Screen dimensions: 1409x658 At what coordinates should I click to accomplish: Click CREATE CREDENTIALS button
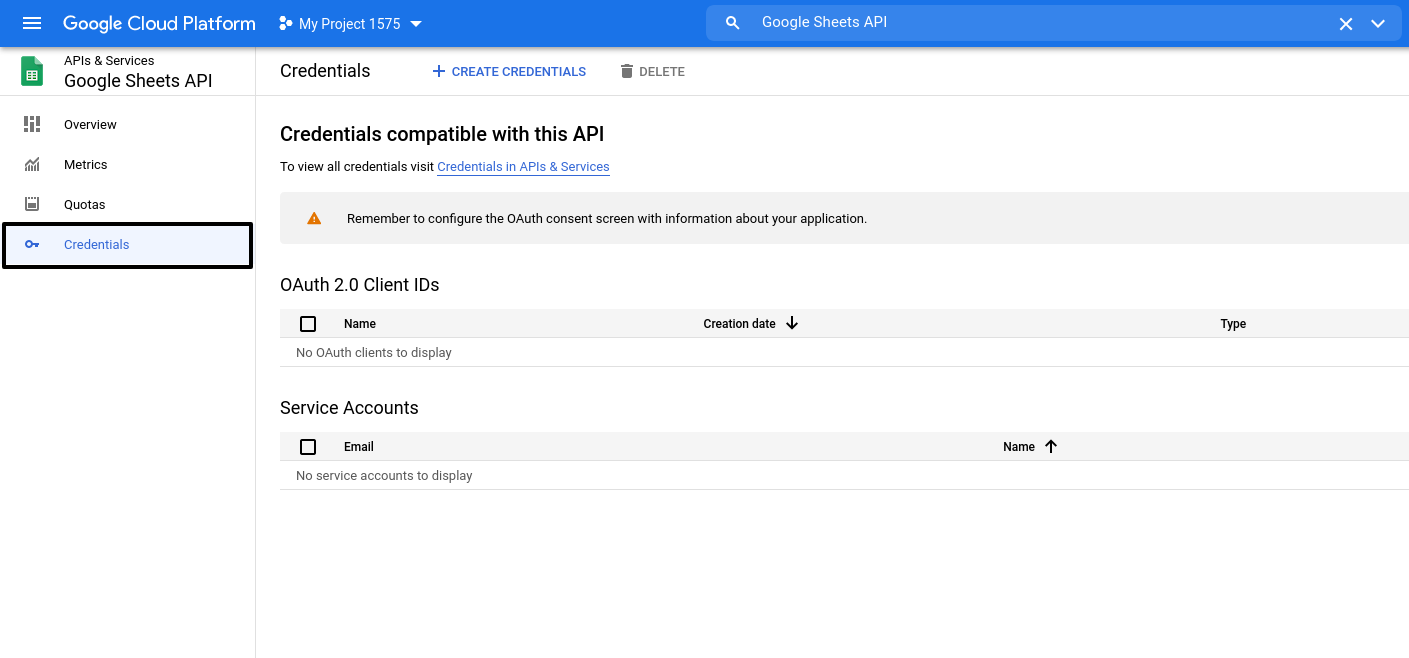(x=509, y=72)
